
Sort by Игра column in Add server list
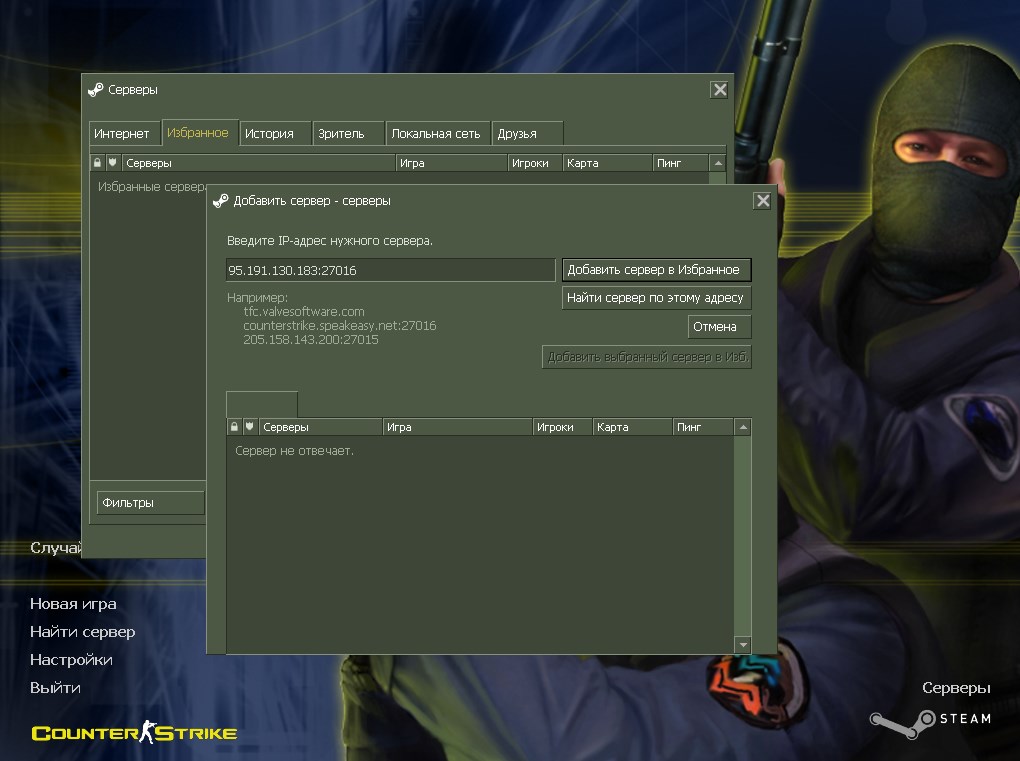[457, 427]
